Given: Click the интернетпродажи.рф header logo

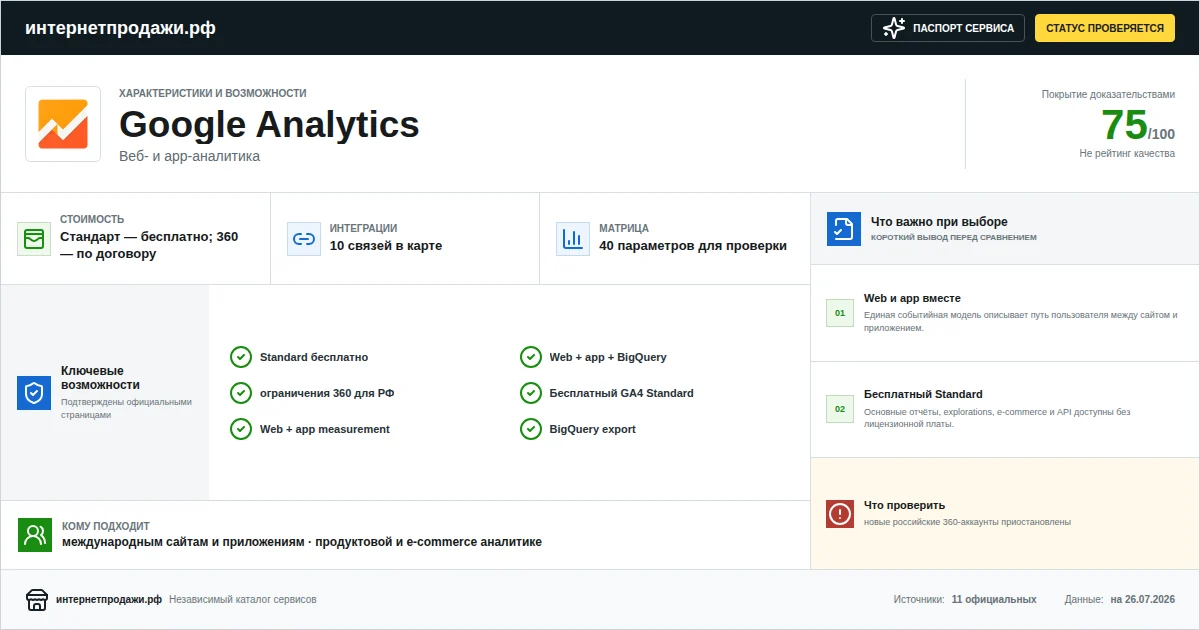Looking at the screenshot, I should pos(120,28).
